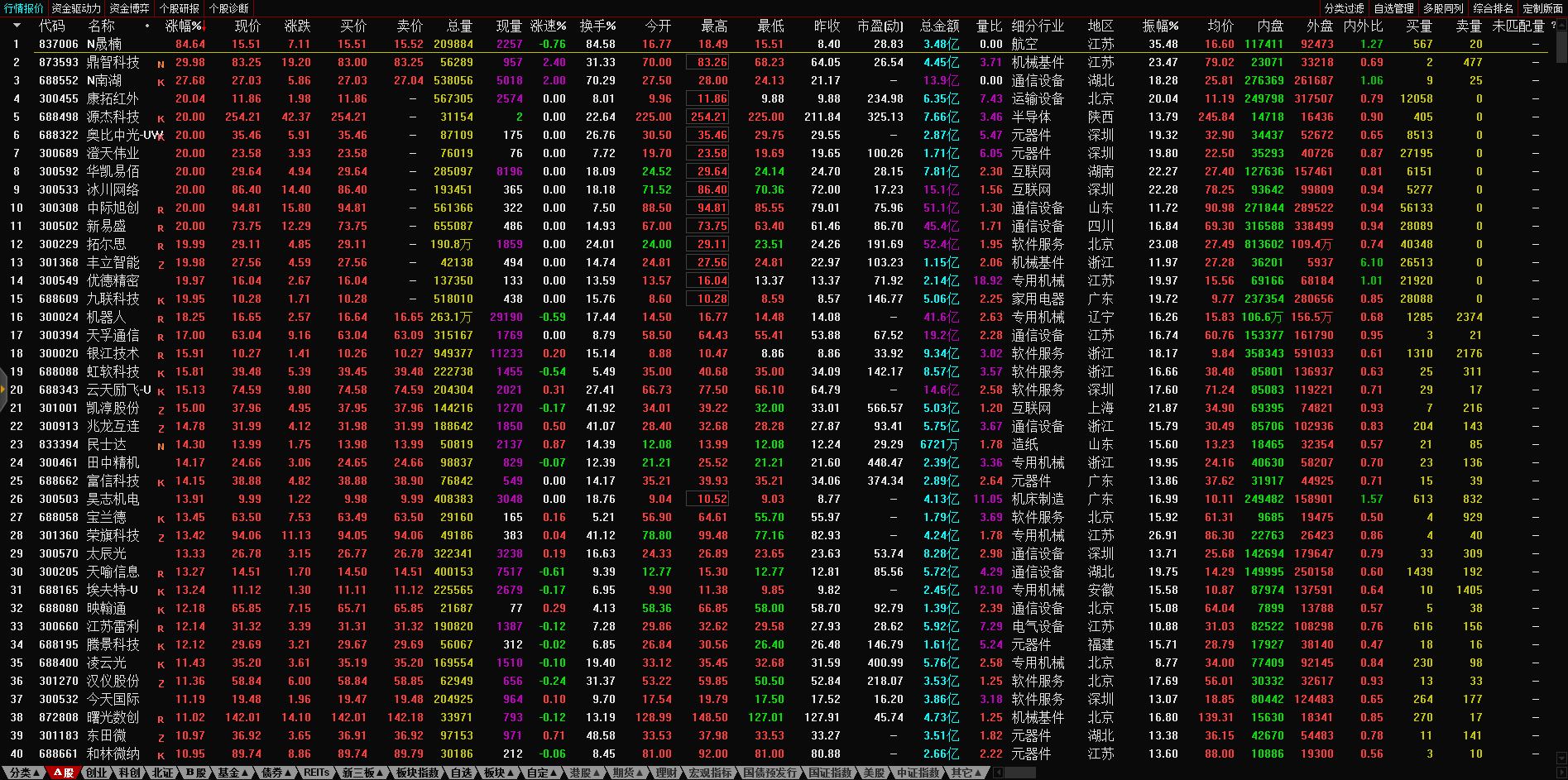Click the N marker next to 鼎智科技

[161, 64]
